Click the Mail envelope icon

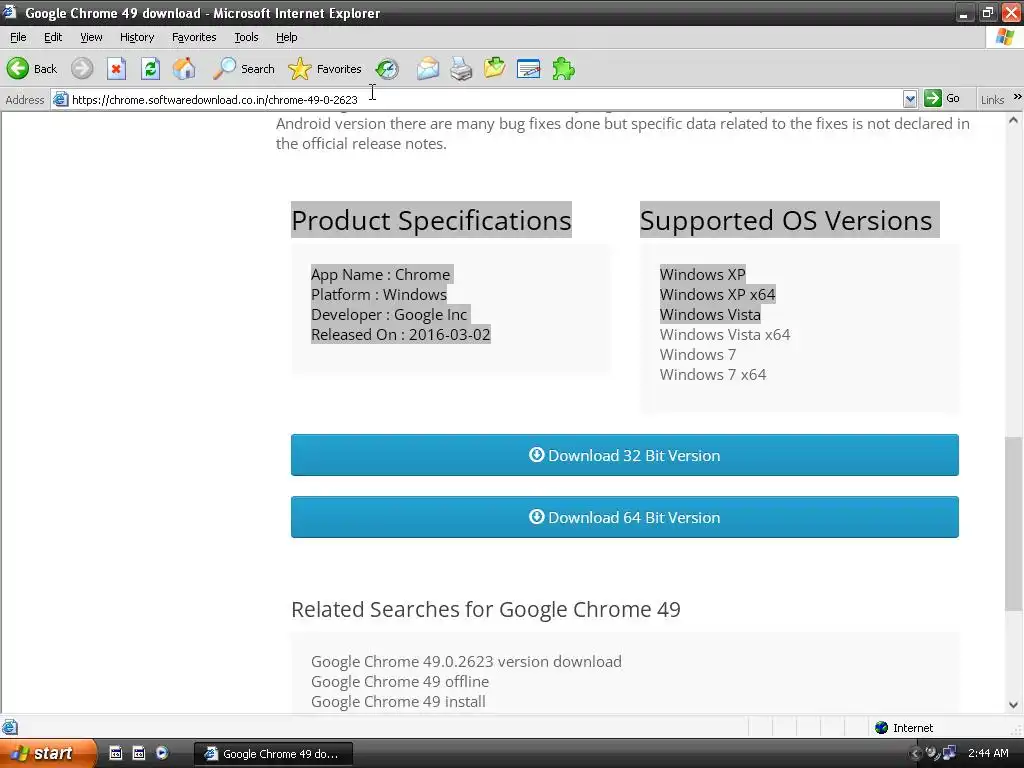pyautogui.click(x=428, y=69)
